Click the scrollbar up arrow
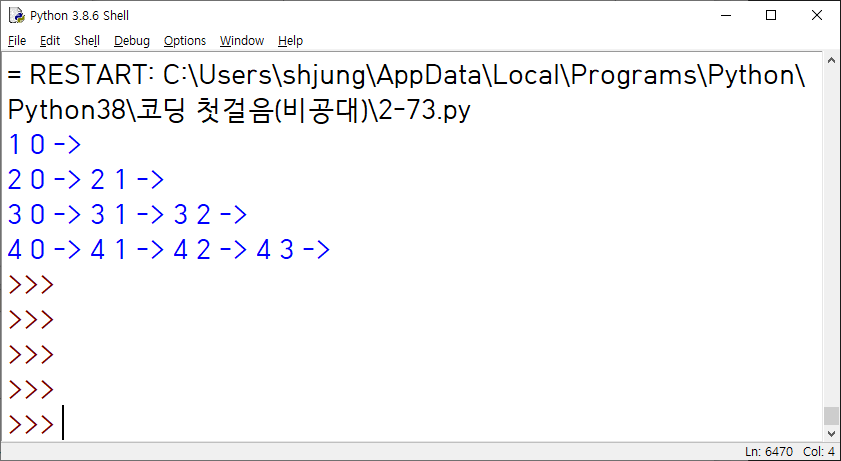The image size is (841, 461). click(x=832, y=60)
